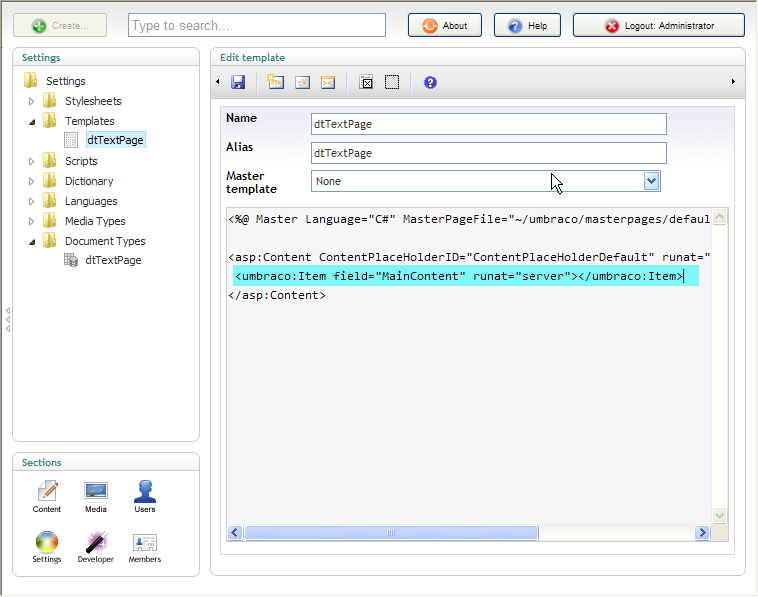The width and height of the screenshot is (758, 597).
Task: Insert content area dashed box icon
Action: coord(392,82)
